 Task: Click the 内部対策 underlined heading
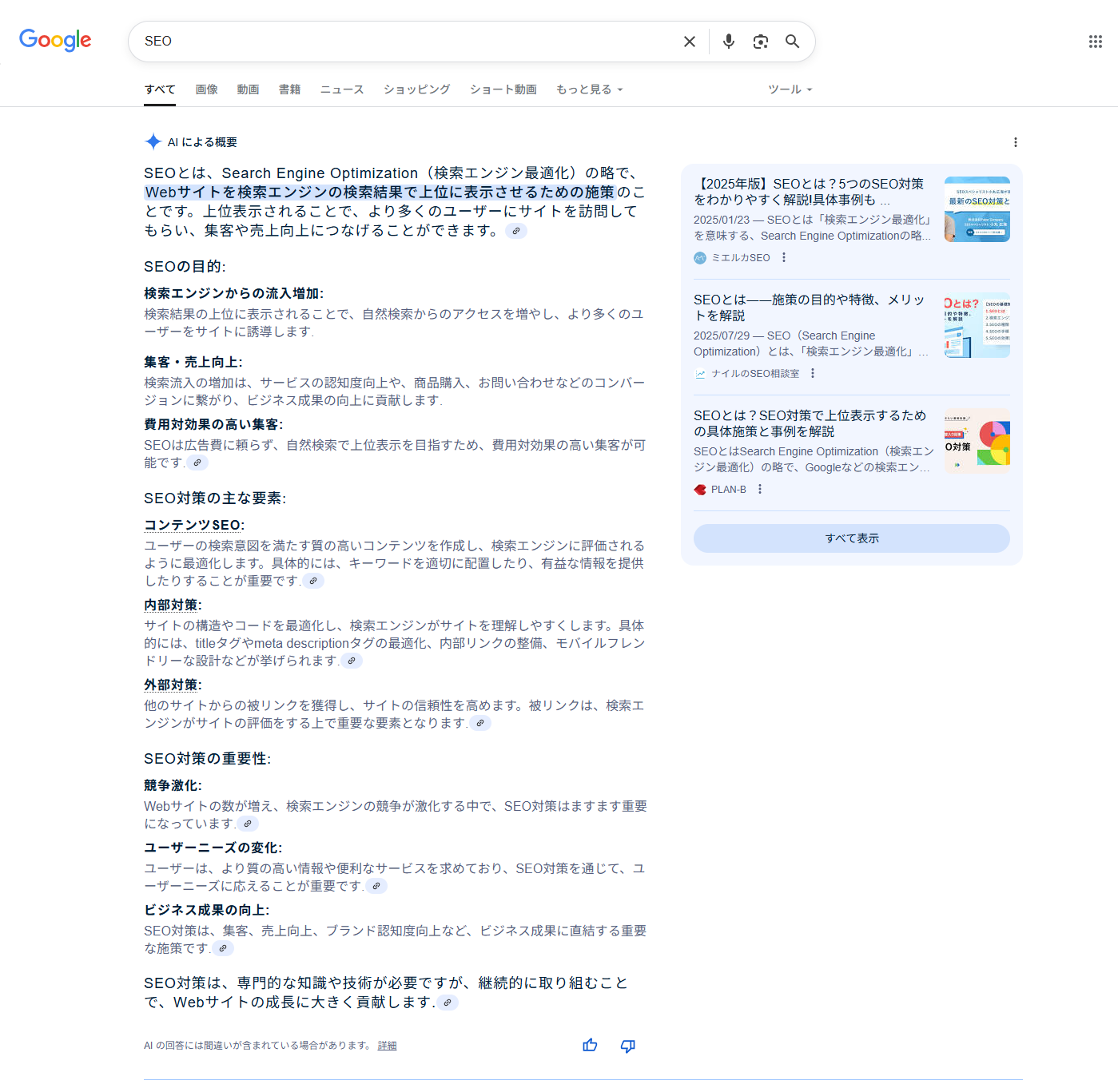(x=171, y=605)
